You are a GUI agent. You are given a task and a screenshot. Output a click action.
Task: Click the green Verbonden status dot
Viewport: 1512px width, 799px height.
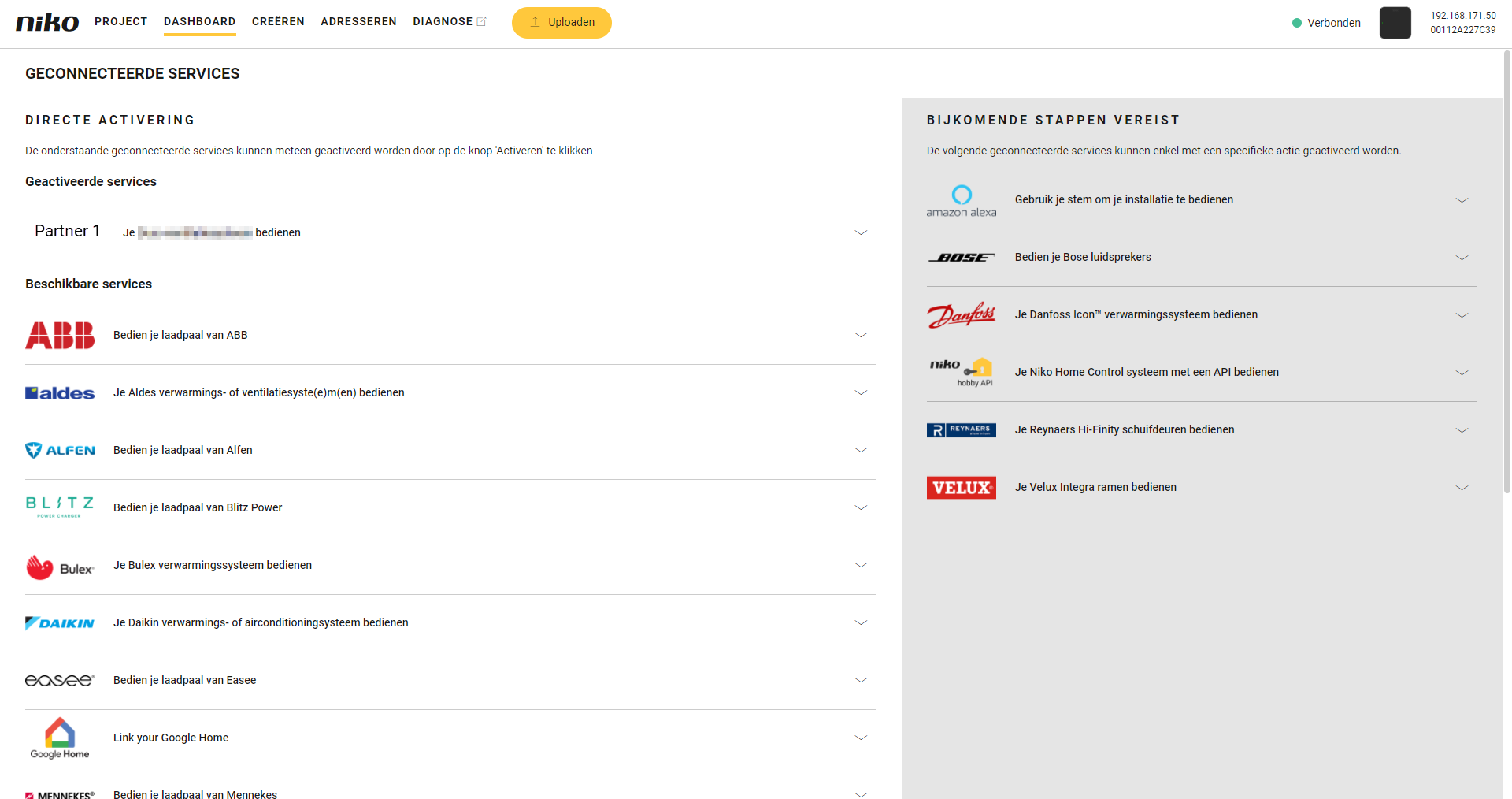[1297, 23]
